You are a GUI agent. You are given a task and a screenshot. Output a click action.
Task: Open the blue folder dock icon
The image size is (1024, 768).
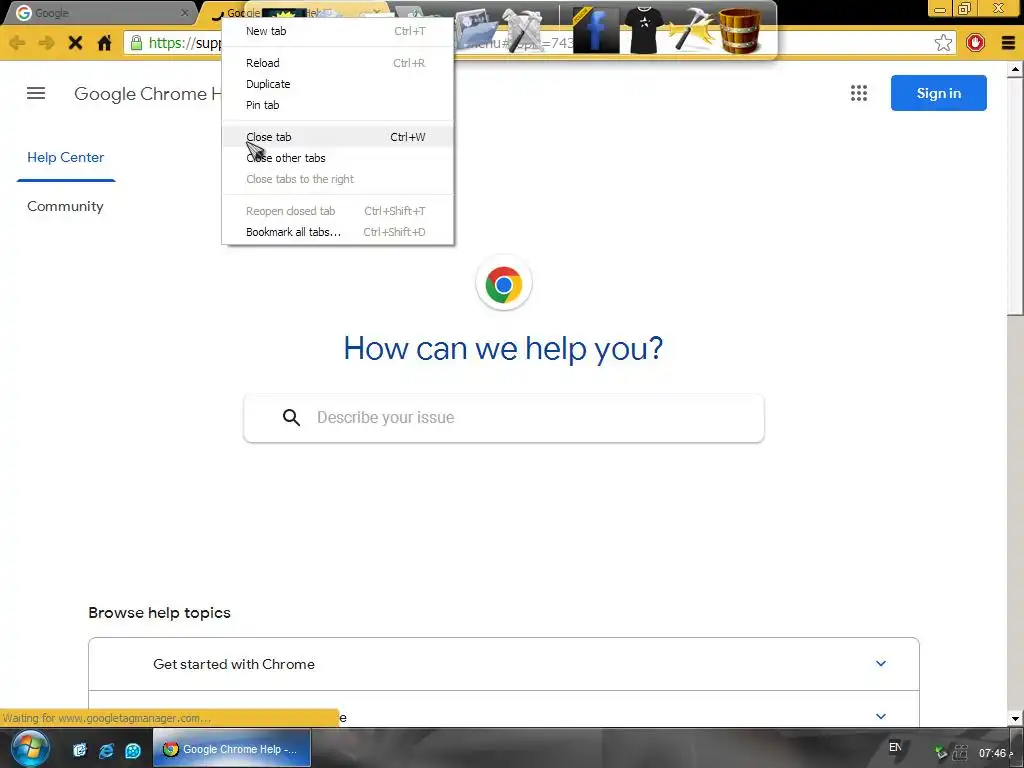click(x=477, y=29)
